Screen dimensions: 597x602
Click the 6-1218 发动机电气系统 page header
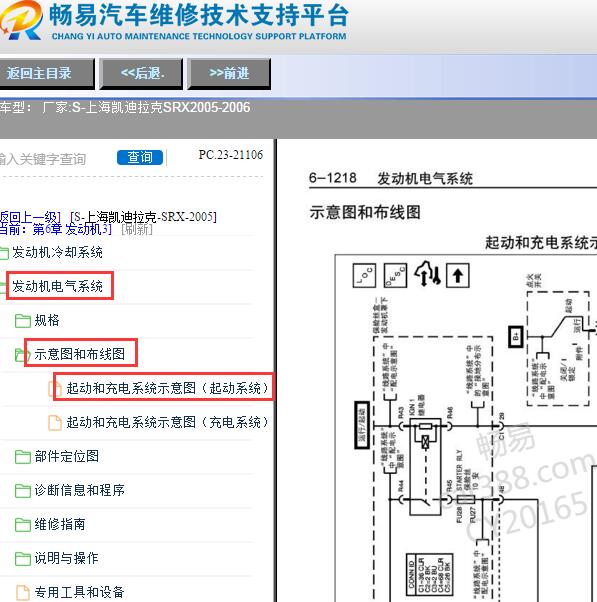point(390,179)
